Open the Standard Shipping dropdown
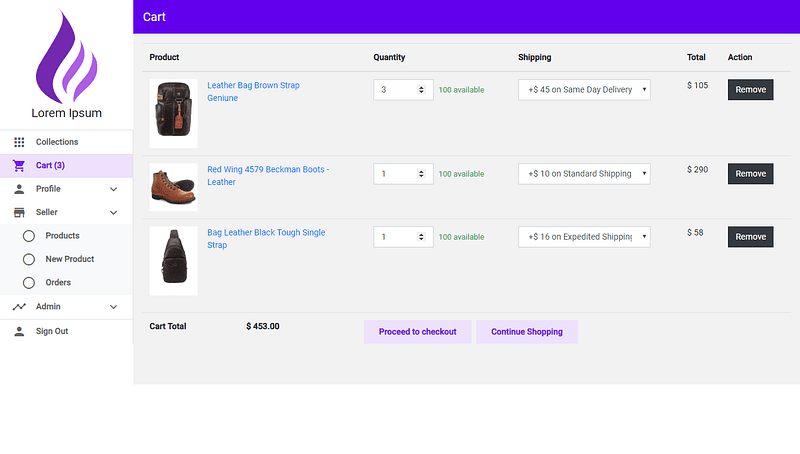800x454 pixels. click(x=584, y=174)
